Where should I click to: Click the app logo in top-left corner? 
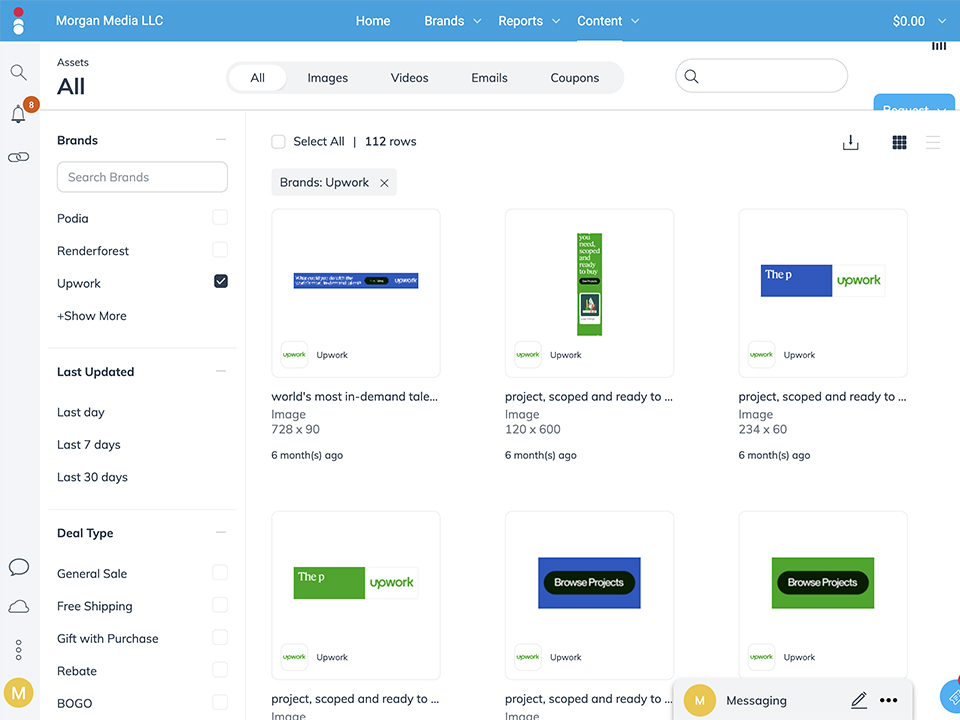[18, 21]
